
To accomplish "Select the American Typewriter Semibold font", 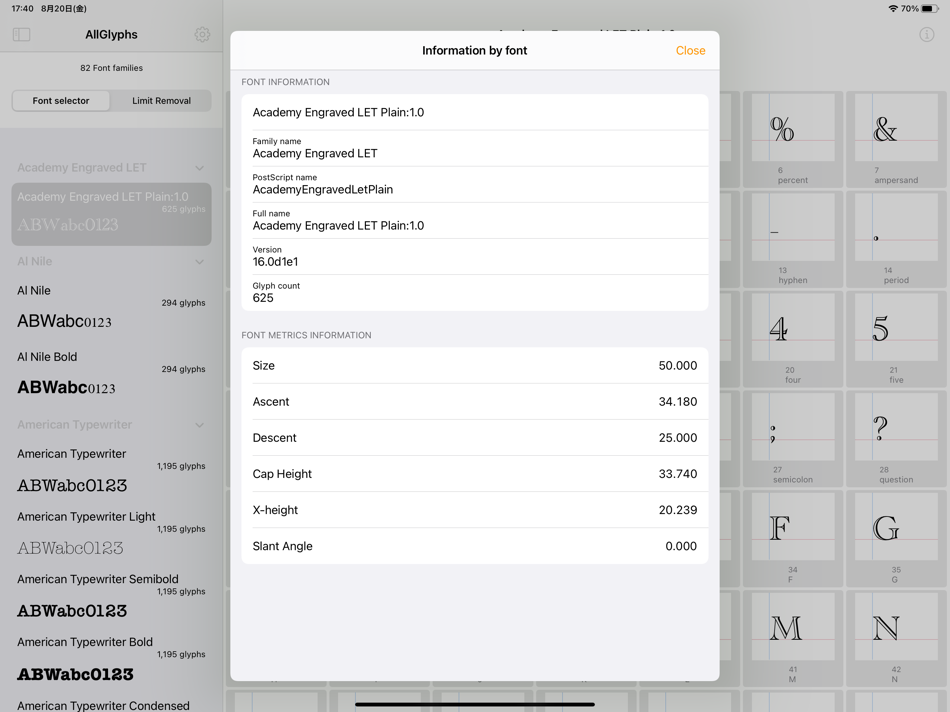I will tap(111, 596).
